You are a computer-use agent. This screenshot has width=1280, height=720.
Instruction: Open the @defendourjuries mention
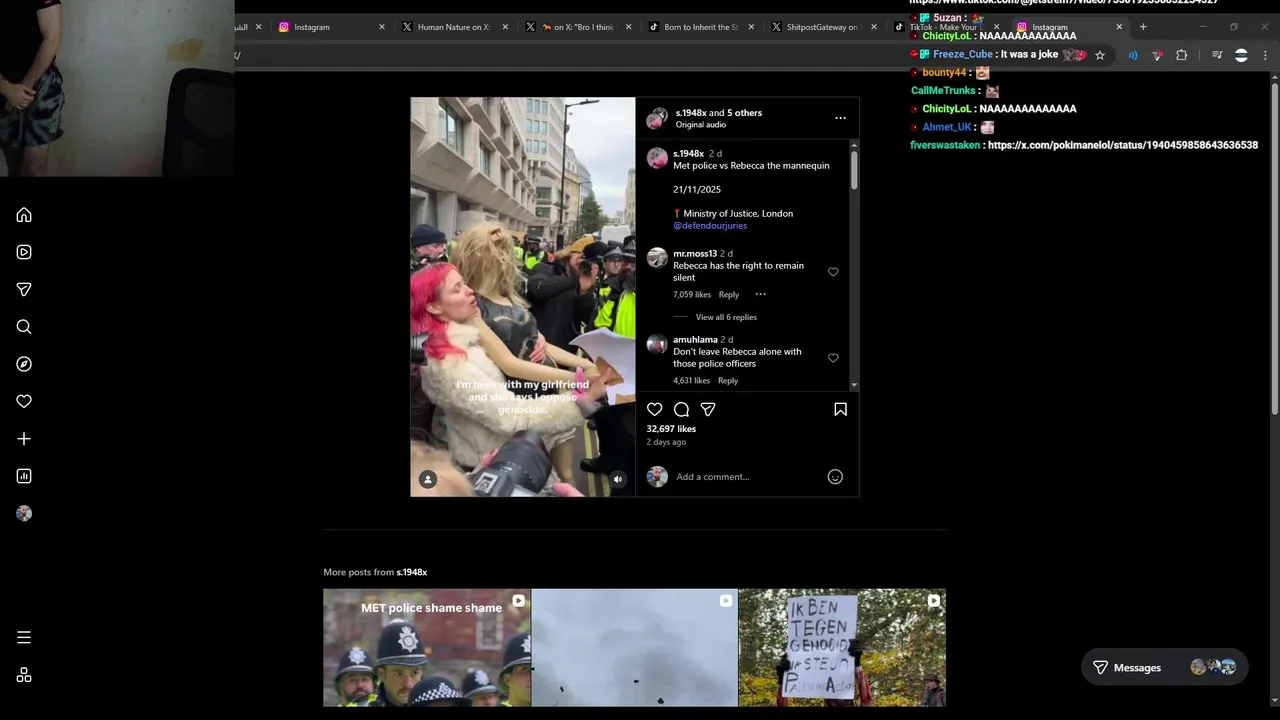710,226
